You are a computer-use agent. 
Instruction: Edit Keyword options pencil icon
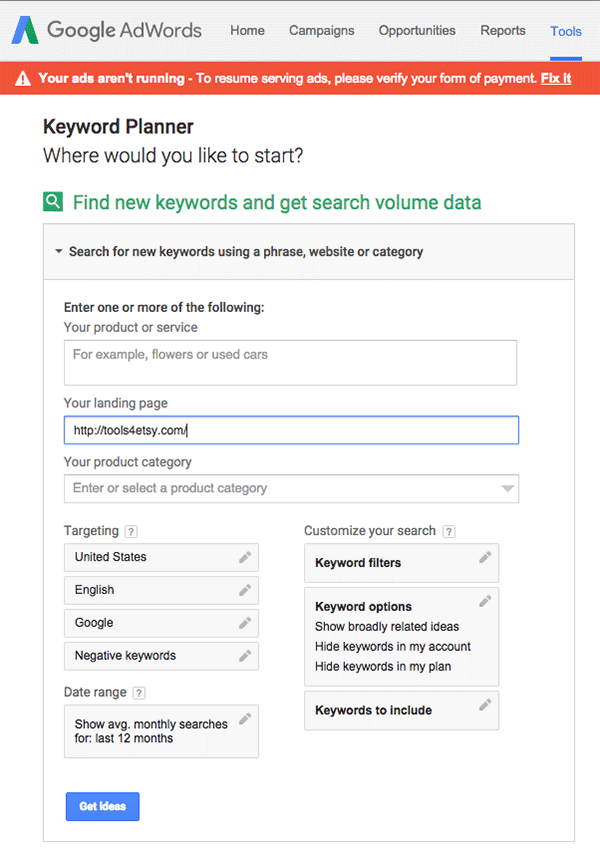(485, 601)
